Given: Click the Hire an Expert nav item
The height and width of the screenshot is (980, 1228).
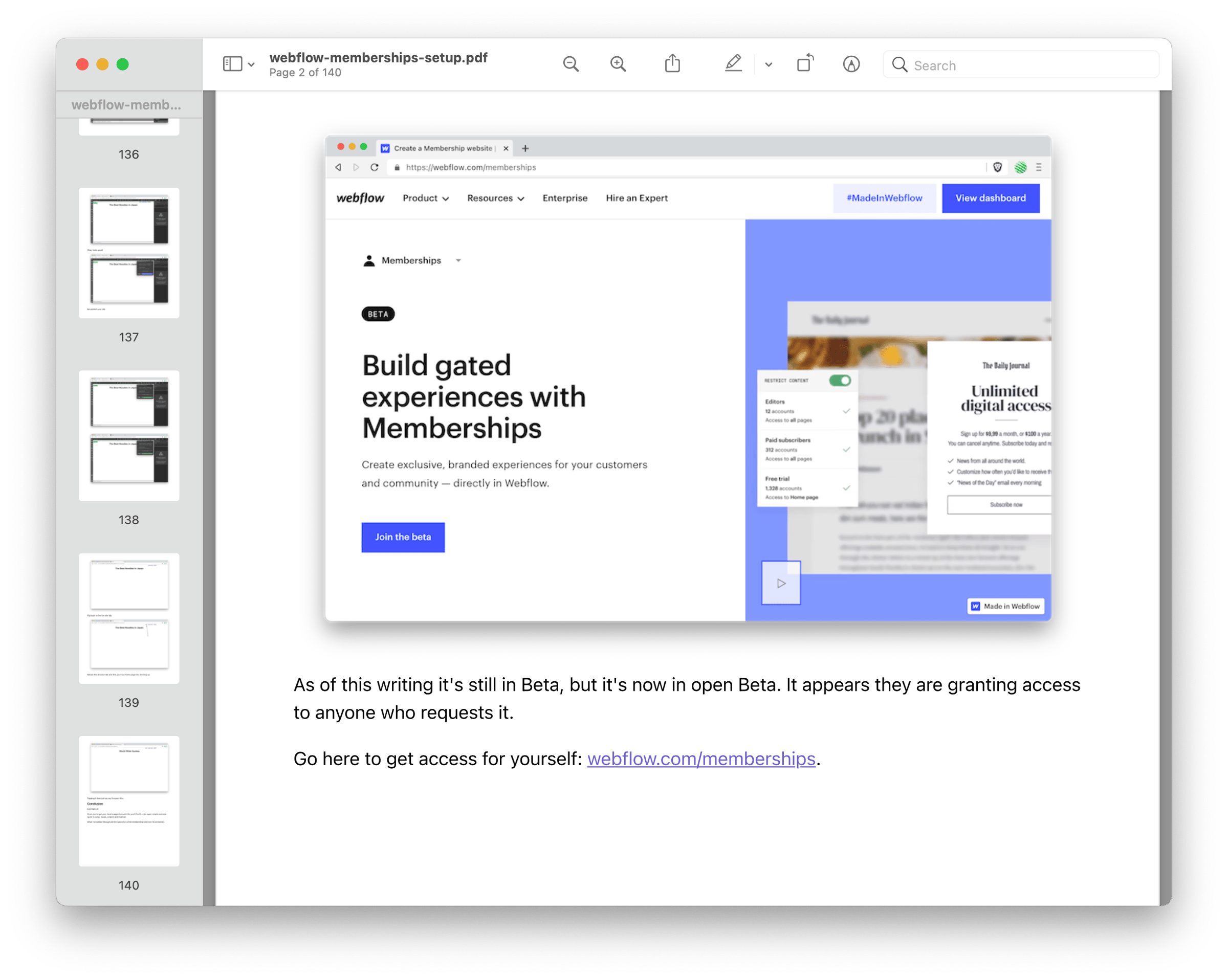Looking at the screenshot, I should 636,198.
